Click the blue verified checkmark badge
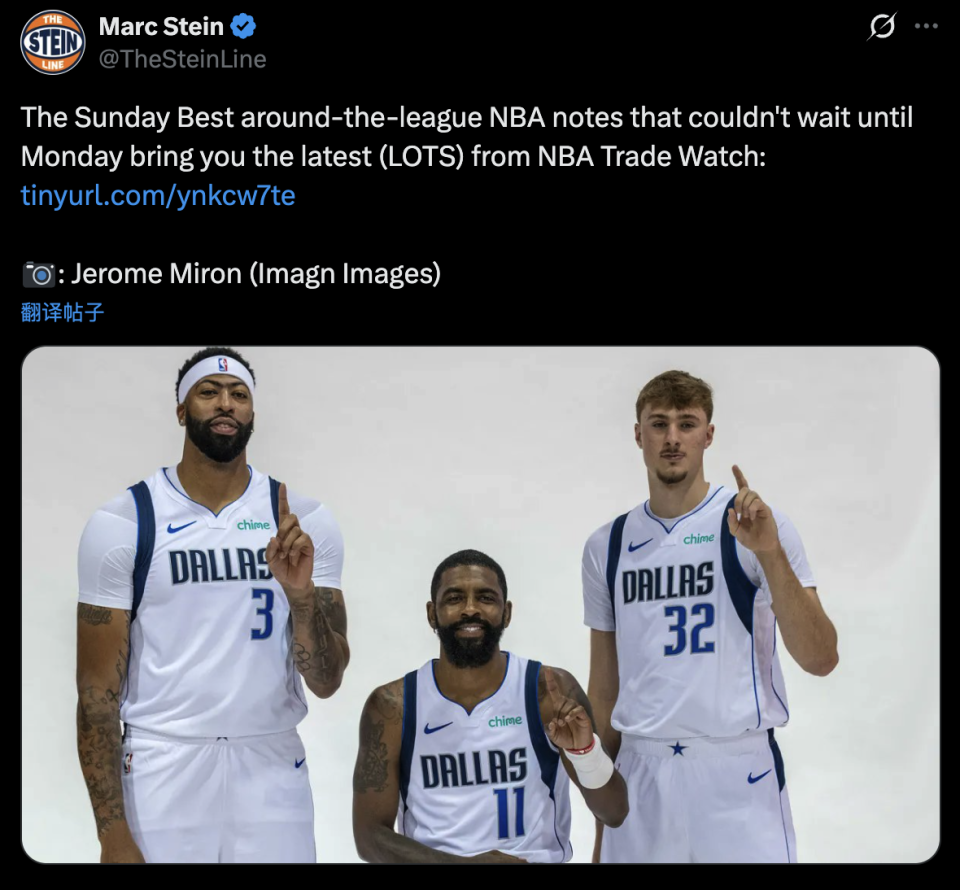The height and width of the screenshot is (890, 960). (x=243, y=26)
